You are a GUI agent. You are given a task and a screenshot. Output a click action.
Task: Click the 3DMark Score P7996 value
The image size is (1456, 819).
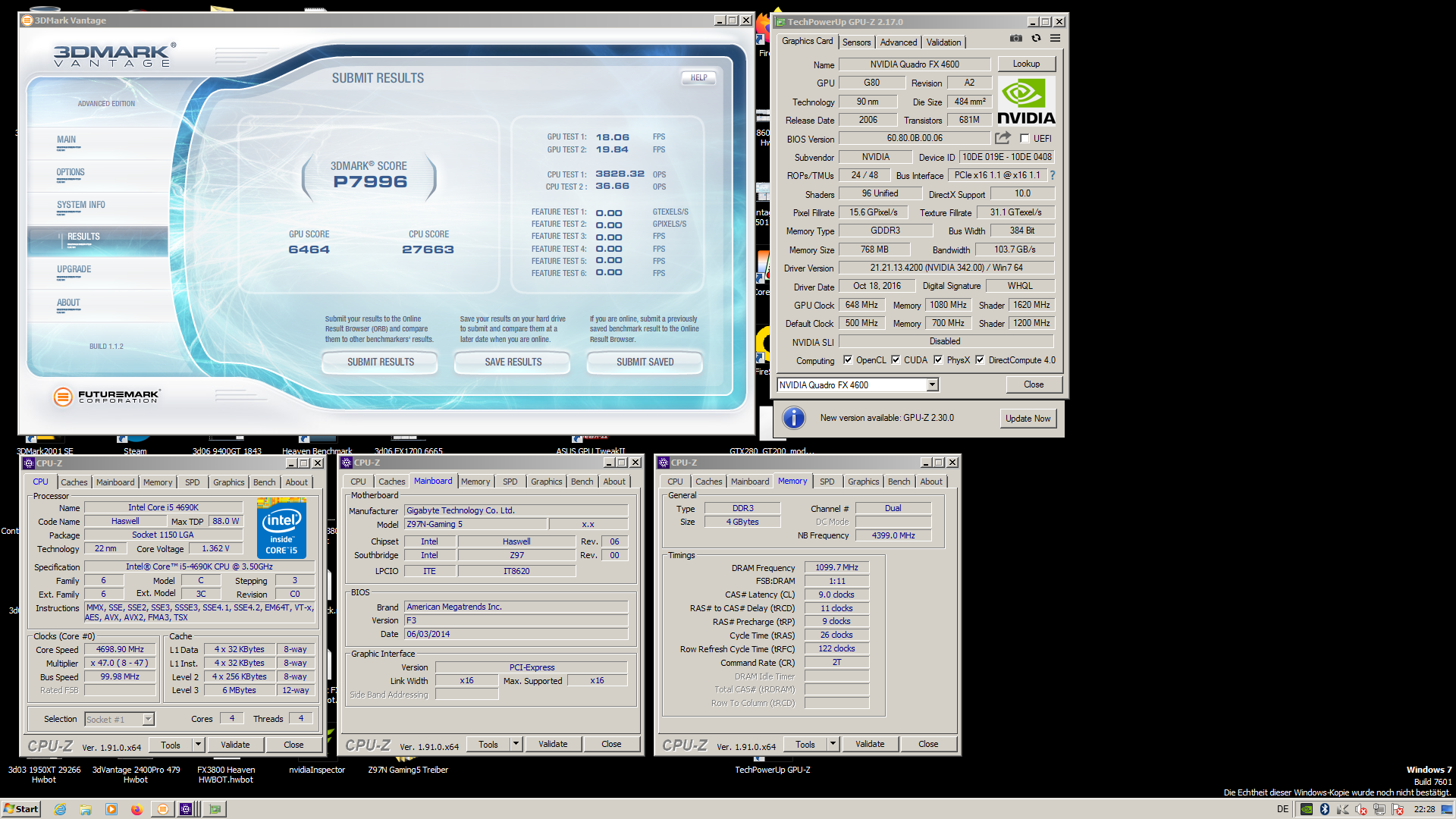click(x=370, y=182)
